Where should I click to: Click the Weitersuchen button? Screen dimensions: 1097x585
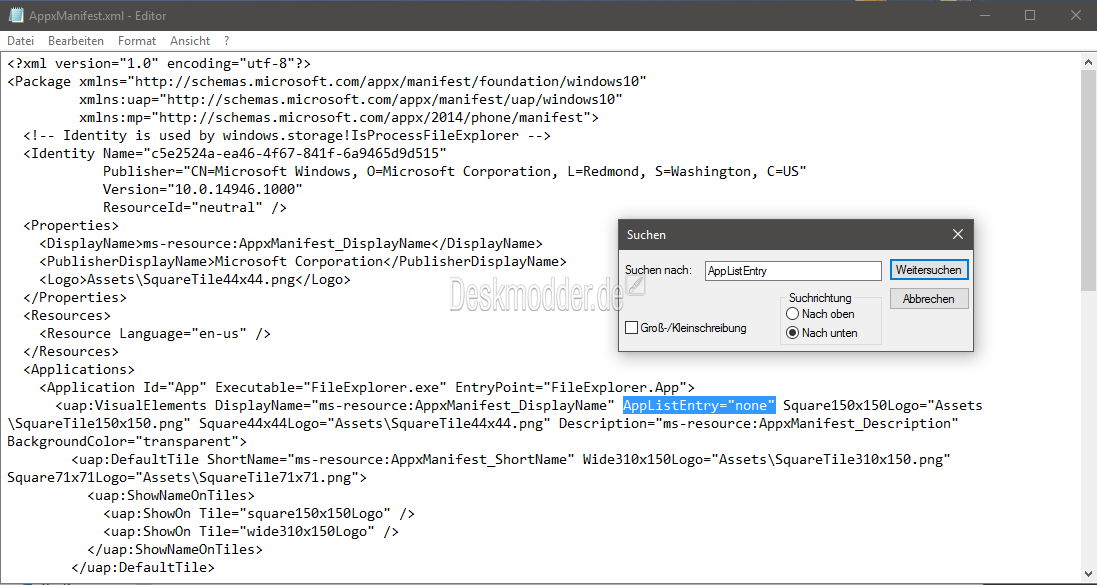point(929,269)
